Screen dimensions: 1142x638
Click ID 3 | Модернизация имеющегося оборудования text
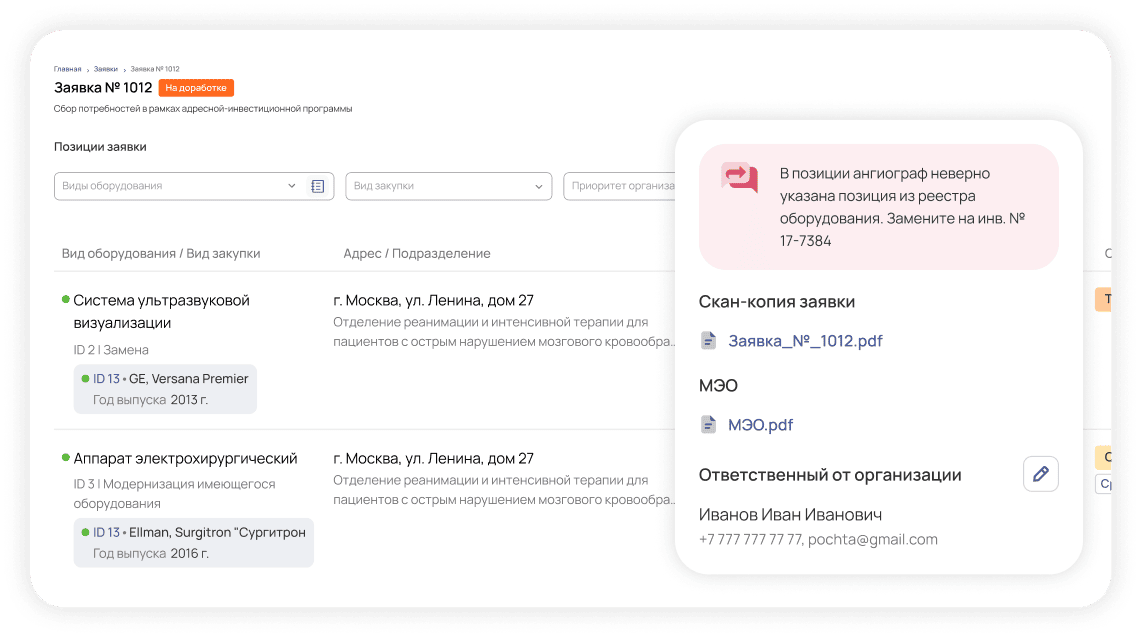[x=174, y=494]
